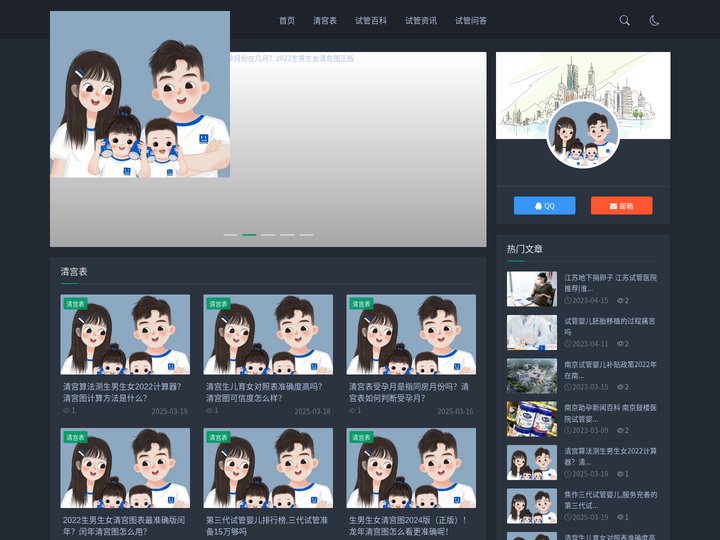Toggle dark mode moon icon
The image size is (720, 540).
(x=654, y=20)
